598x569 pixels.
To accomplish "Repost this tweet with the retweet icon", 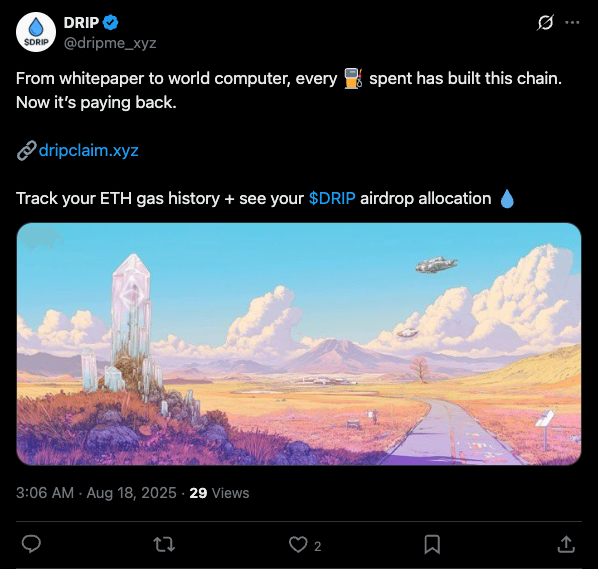I will coord(164,545).
